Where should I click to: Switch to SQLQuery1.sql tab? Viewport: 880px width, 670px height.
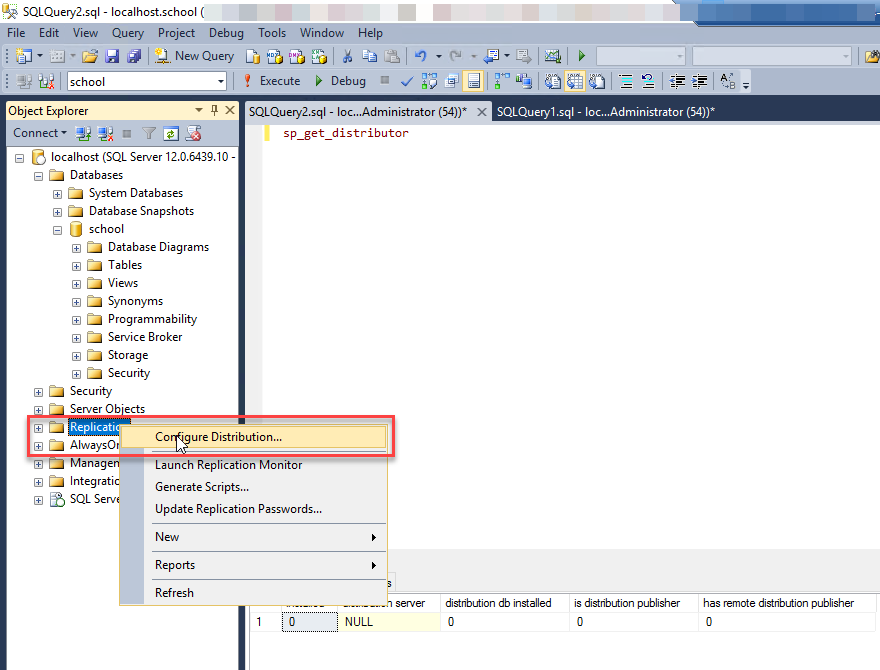click(x=604, y=112)
